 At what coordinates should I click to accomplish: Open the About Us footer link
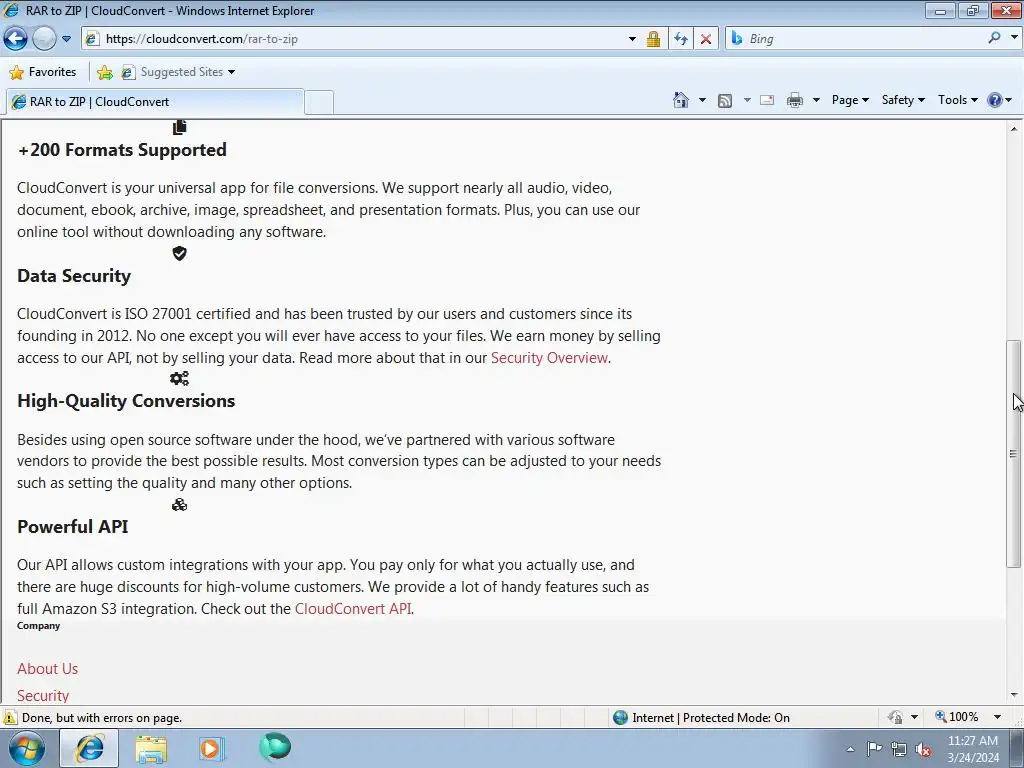(48, 669)
